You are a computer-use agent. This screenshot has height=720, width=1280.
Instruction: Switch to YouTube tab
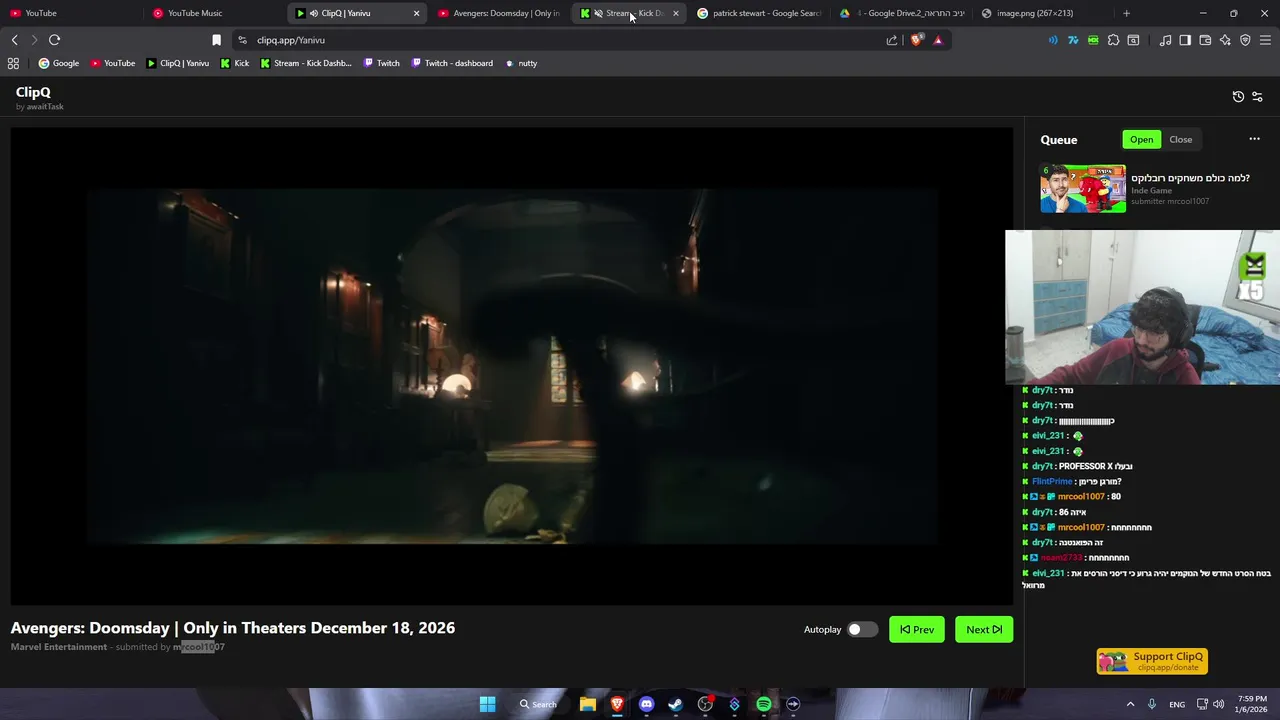point(71,13)
